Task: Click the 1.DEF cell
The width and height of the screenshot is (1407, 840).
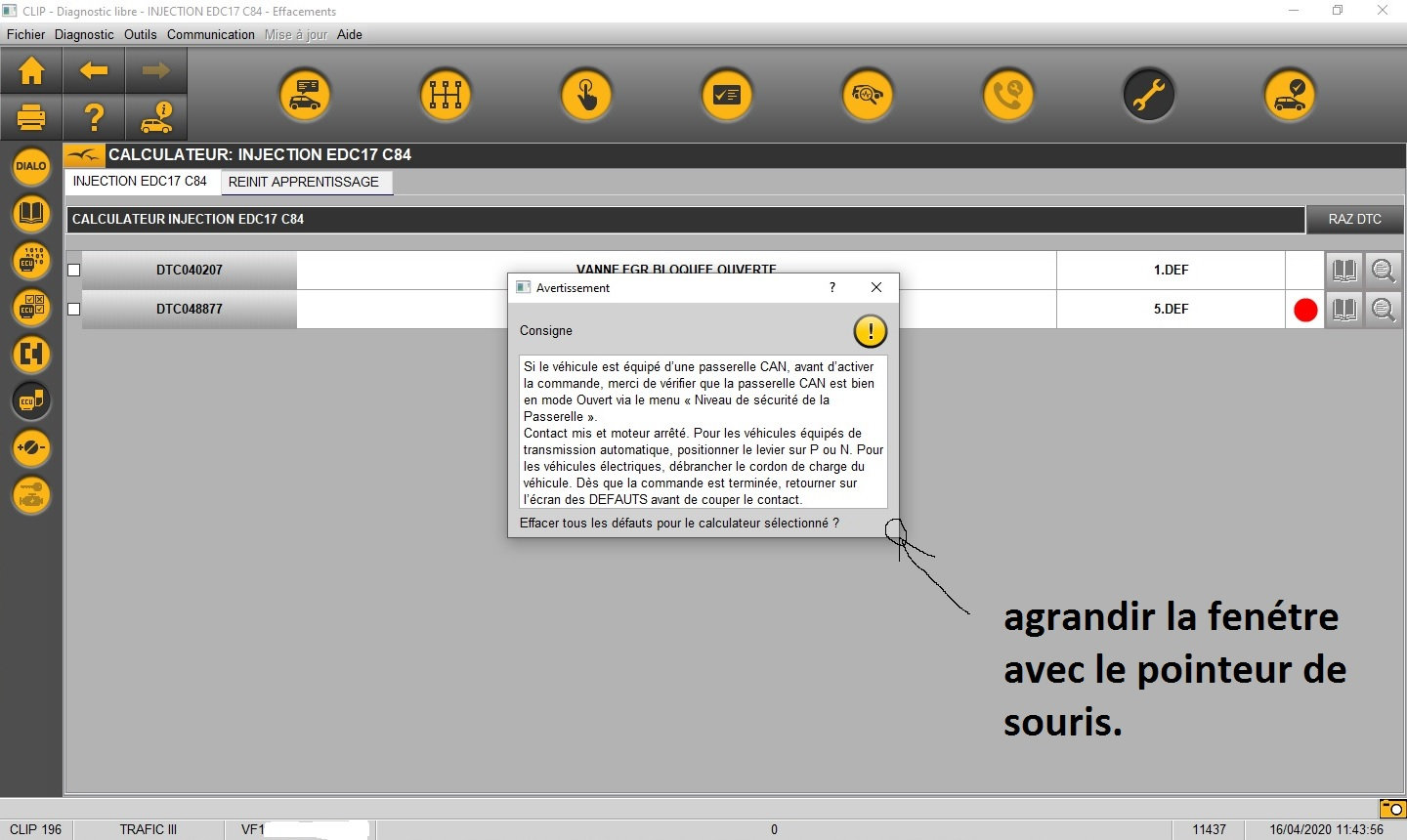Action: tap(1171, 271)
